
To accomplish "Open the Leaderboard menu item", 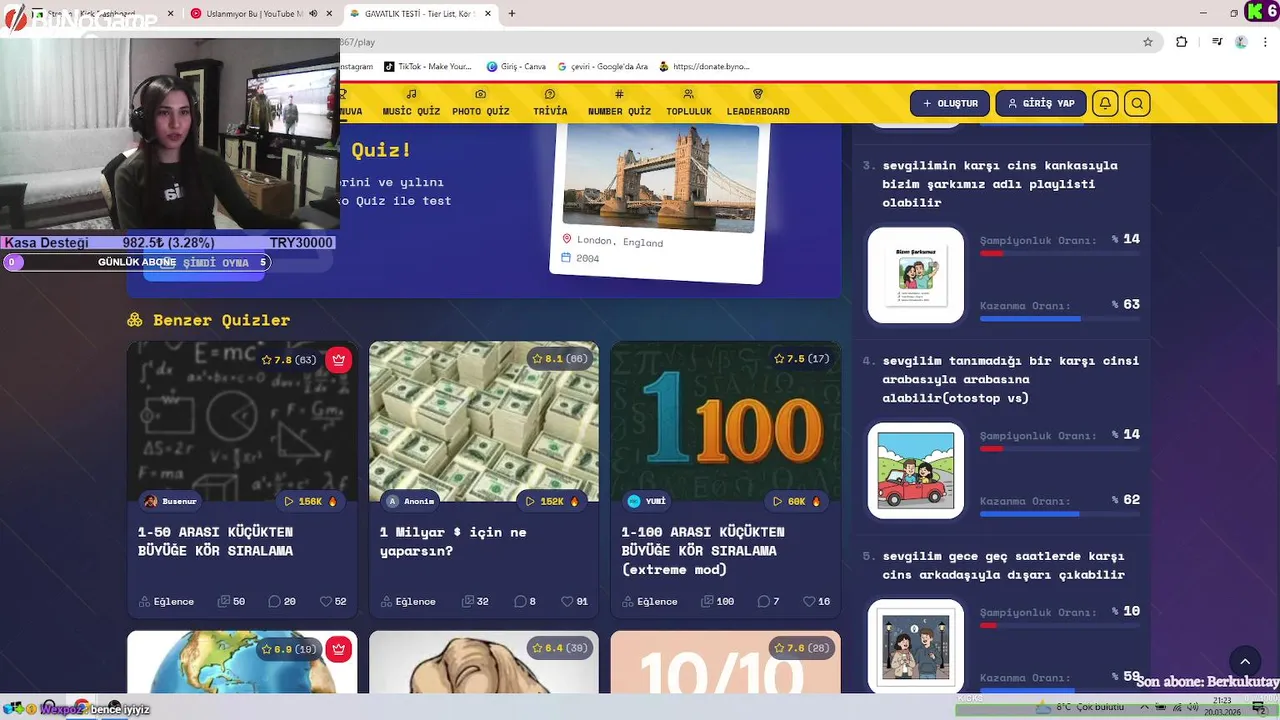I will pyautogui.click(x=758, y=103).
